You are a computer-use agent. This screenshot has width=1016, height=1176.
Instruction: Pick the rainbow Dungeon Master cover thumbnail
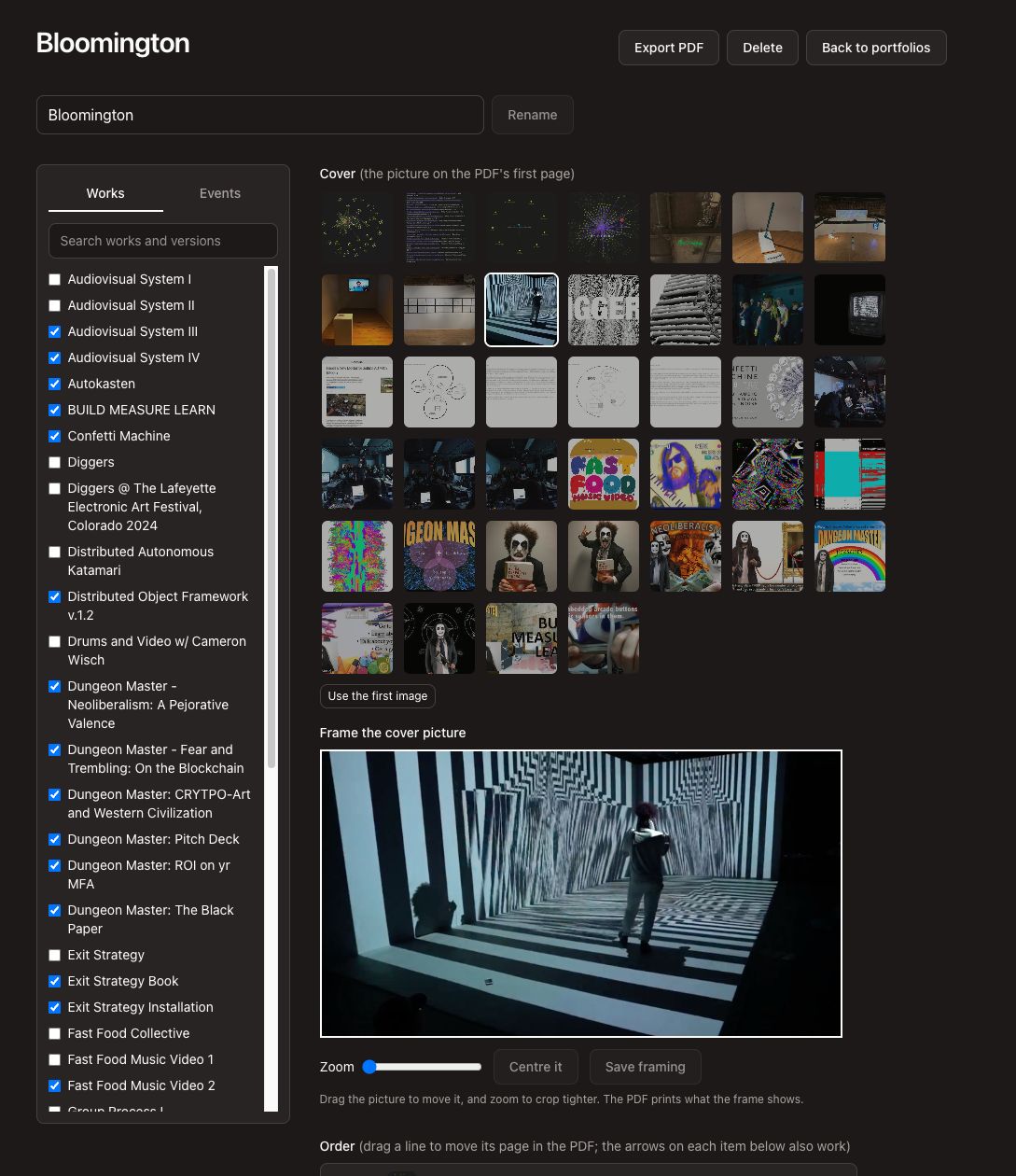point(850,556)
